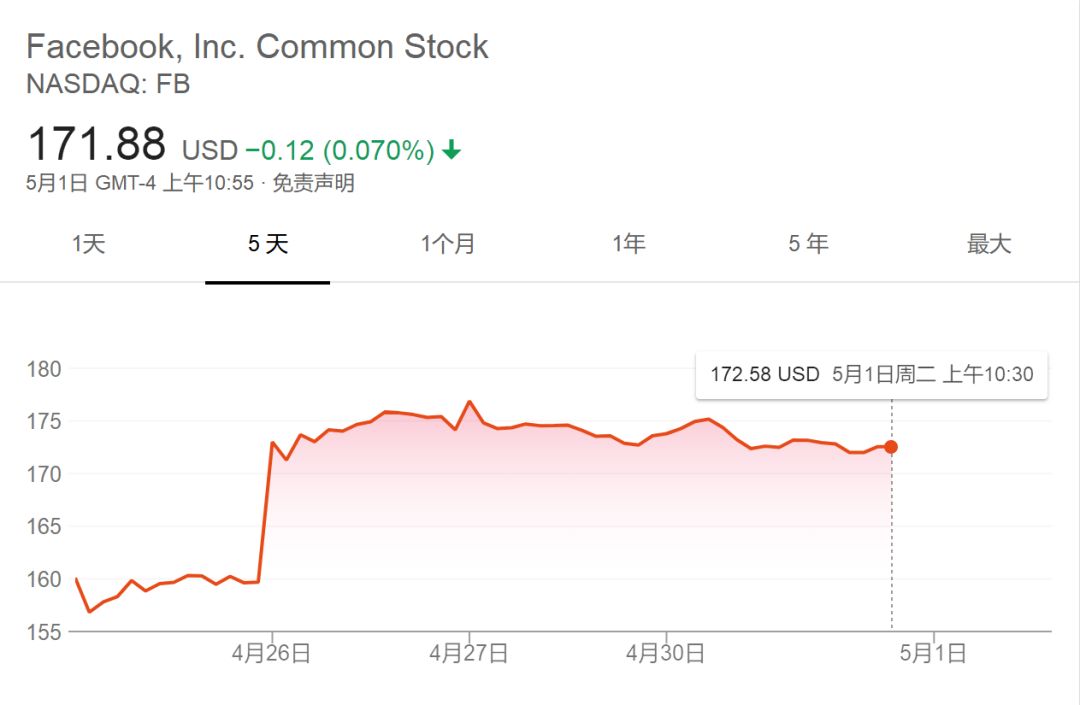Click the green down arrow icon
1080x705 pixels.
pyautogui.click(x=452, y=150)
